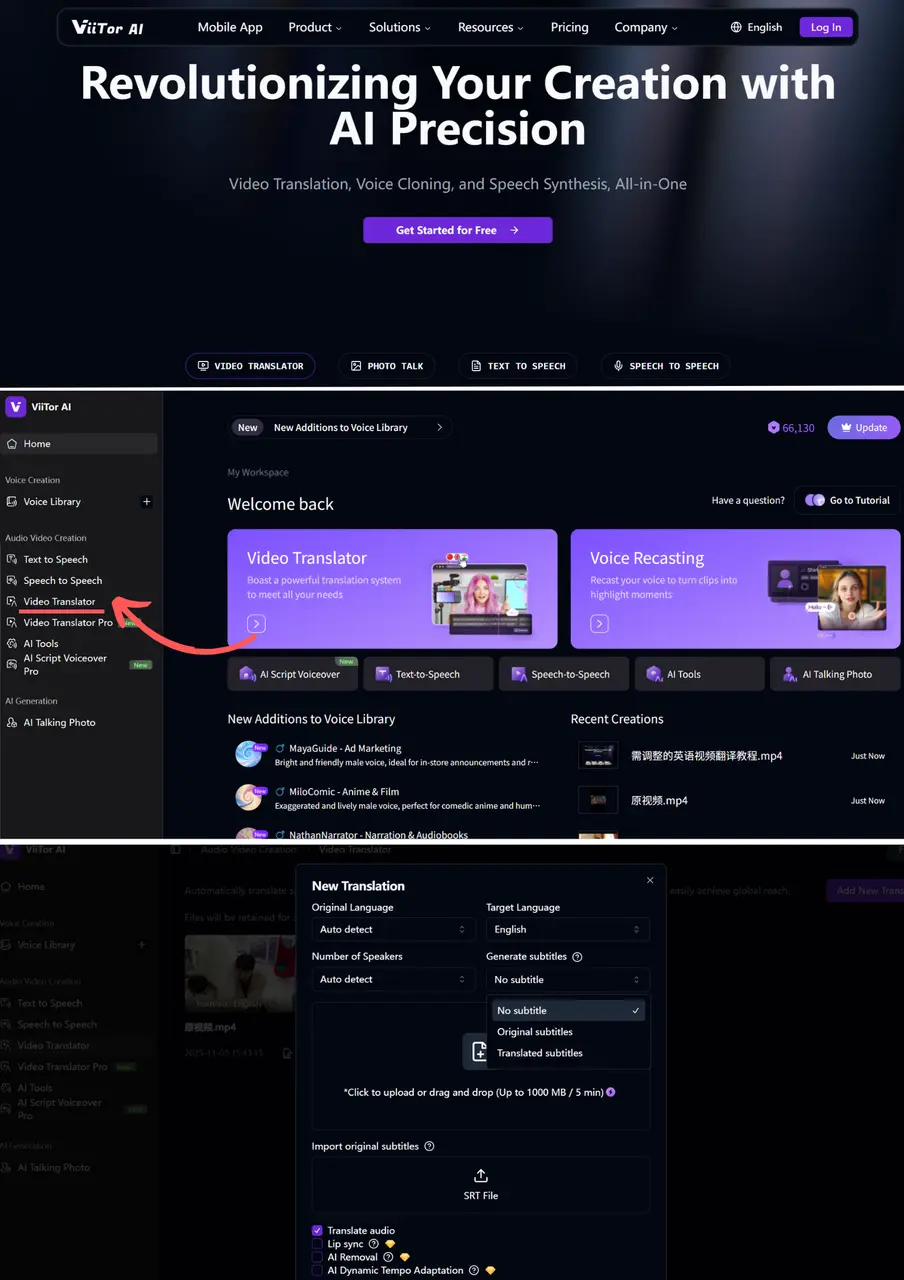Switch to the PHOTO TALK tab
Image resolution: width=904 pixels, height=1280 pixels.
coord(387,366)
